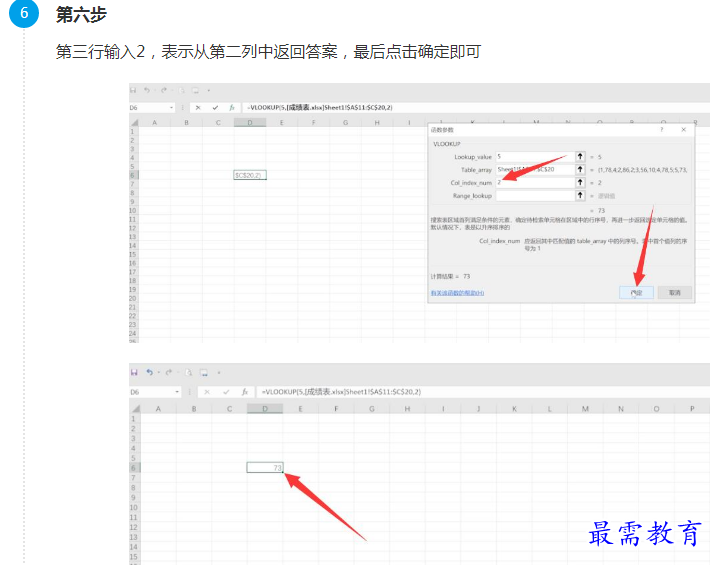The height and width of the screenshot is (565, 710).
Task: Click the Table_array range selector arrow button
Action: (x=580, y=169)
